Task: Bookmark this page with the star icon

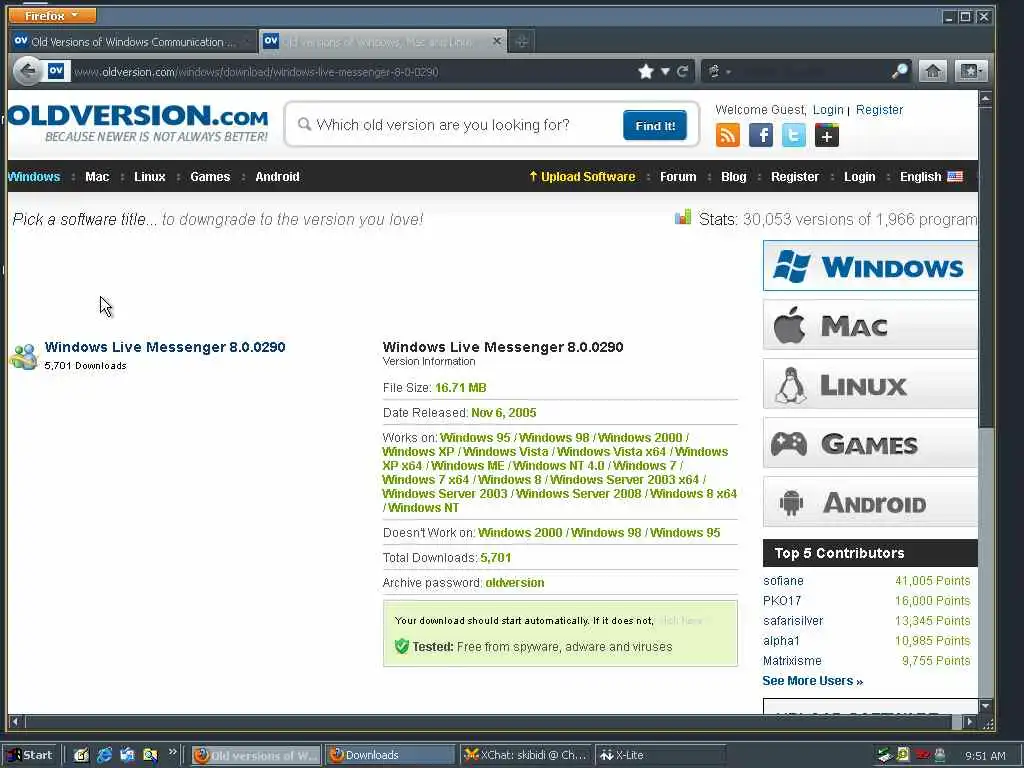Action: click(x=645, y=71)
